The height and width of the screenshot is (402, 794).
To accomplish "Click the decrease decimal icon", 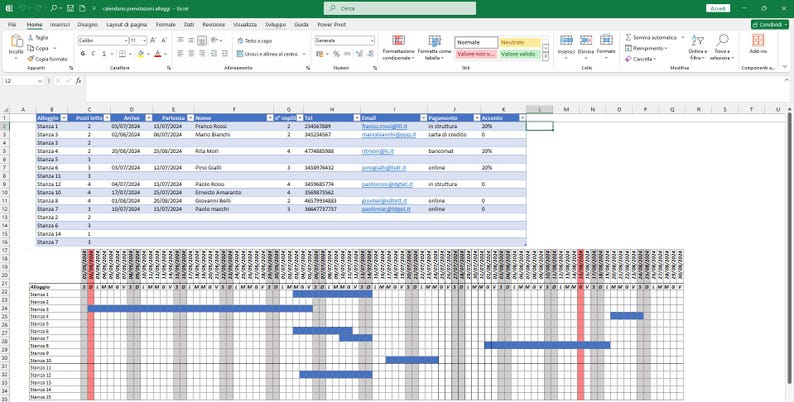I will 370,54.
